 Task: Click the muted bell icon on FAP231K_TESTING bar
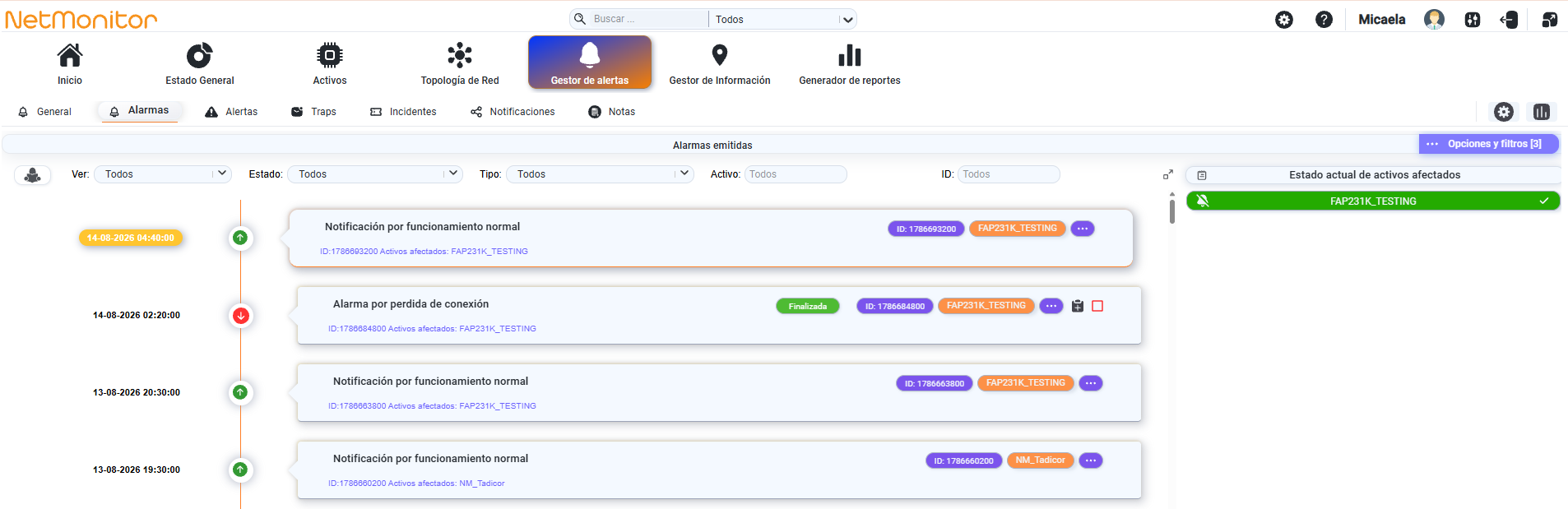coord(1203,201)
